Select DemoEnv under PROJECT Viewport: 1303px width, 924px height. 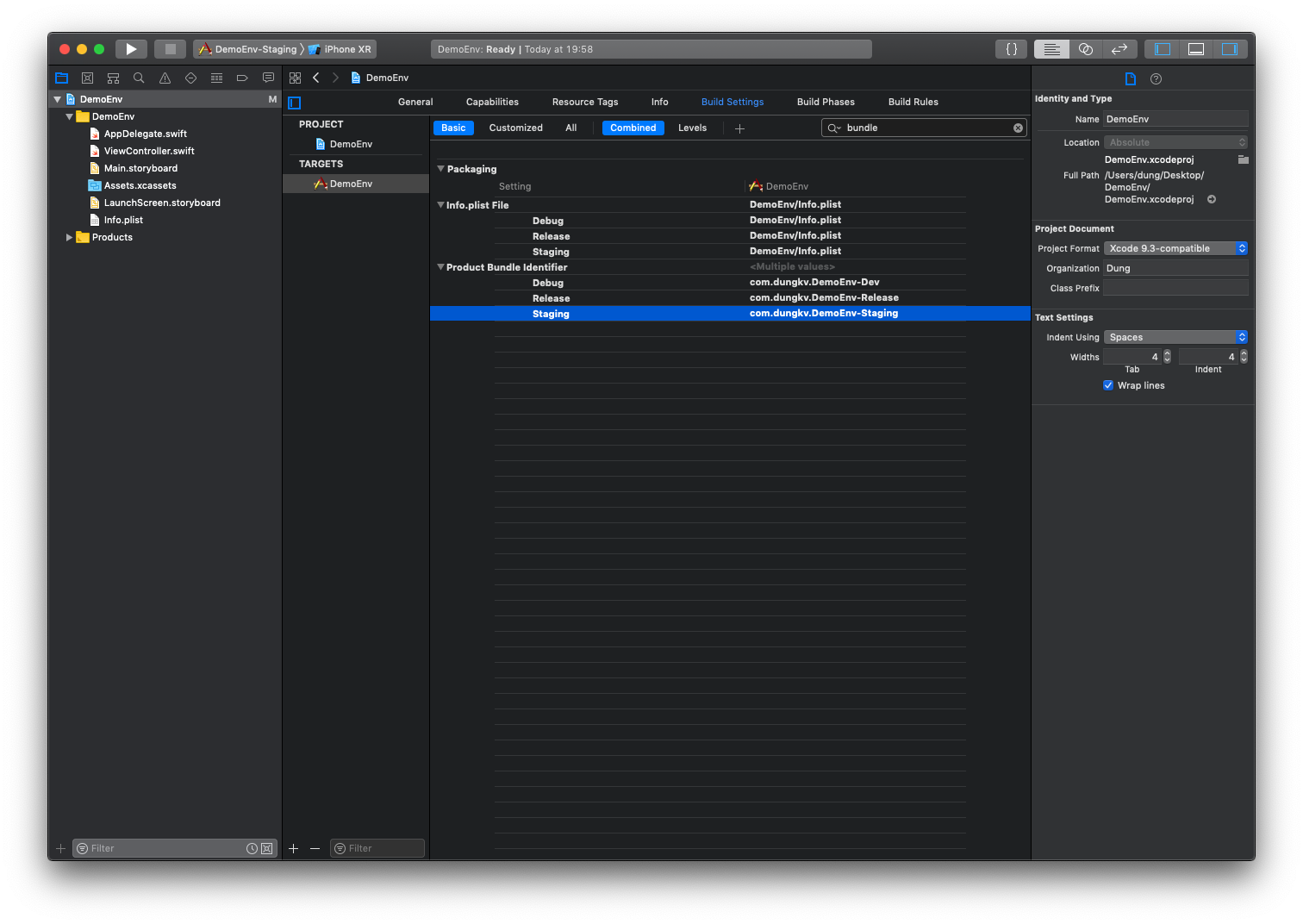point(351,144)
